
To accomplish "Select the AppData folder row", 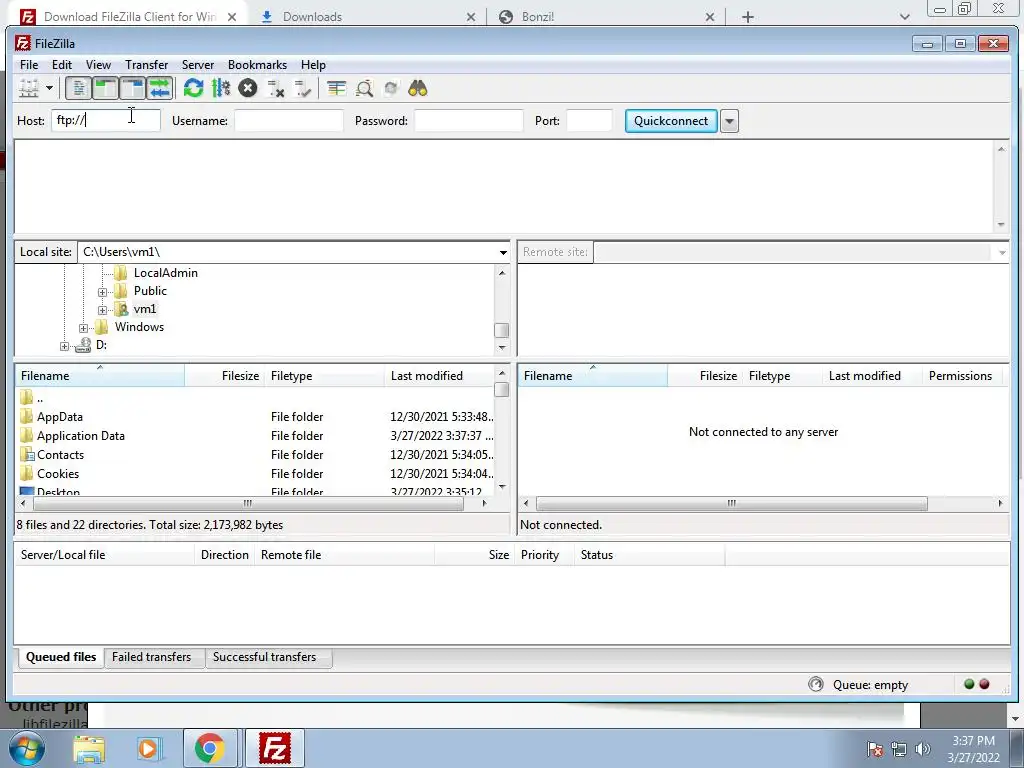I will pos(255,417).
